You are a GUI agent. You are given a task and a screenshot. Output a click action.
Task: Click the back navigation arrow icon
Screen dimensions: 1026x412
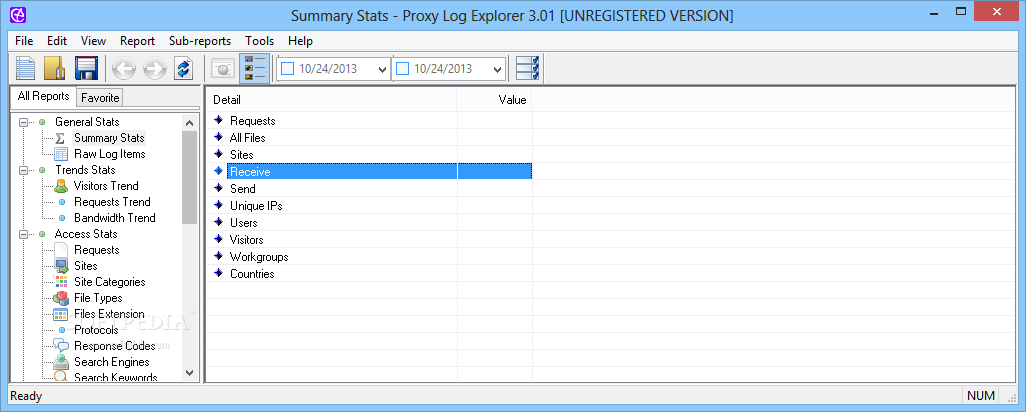124,69
